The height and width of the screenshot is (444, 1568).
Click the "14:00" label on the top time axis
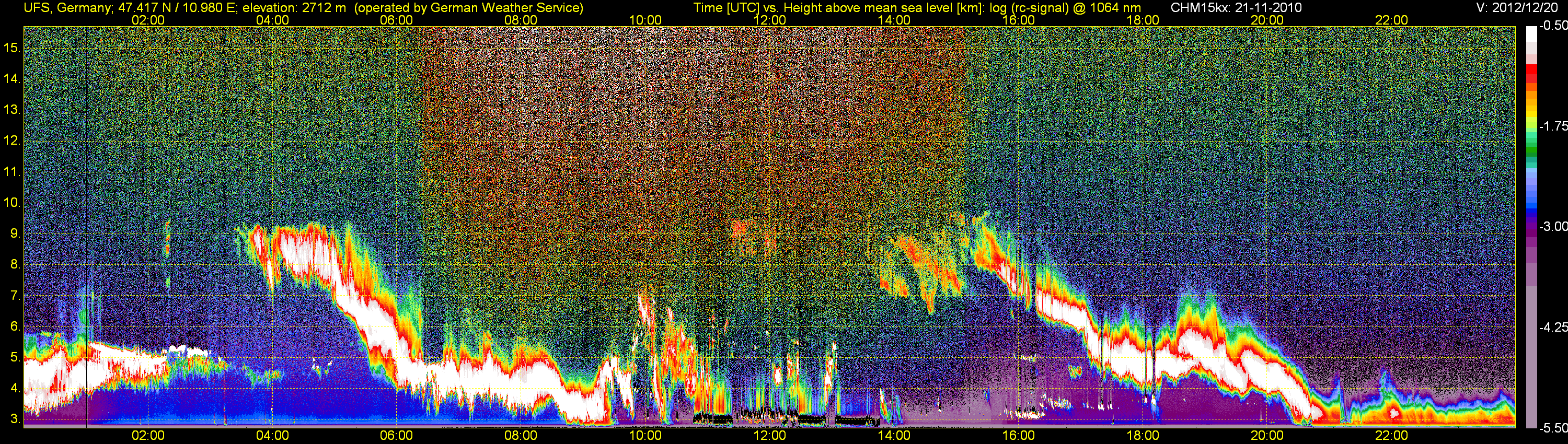pos(894,20)
